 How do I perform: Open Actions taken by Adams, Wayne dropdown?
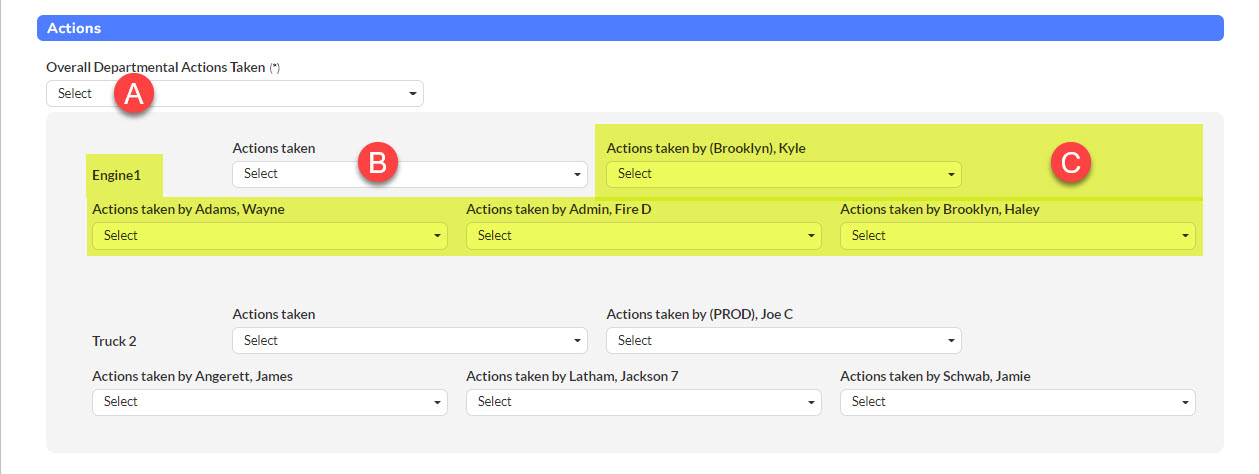270,236
